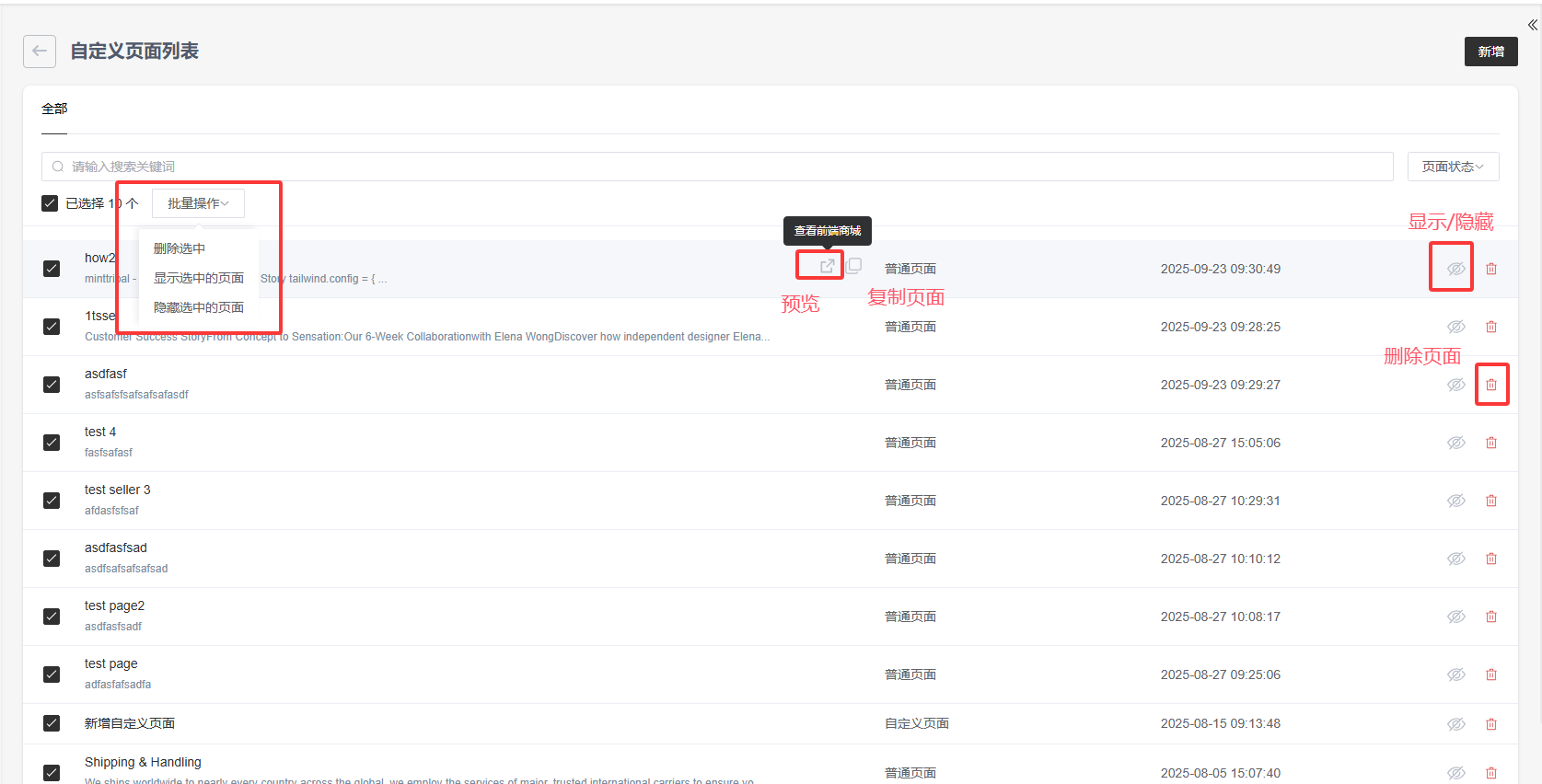Screen dimensions: 1542x784
Task: Select 隐藏选中的页面 menu option
Action: [x=199, y=307]
